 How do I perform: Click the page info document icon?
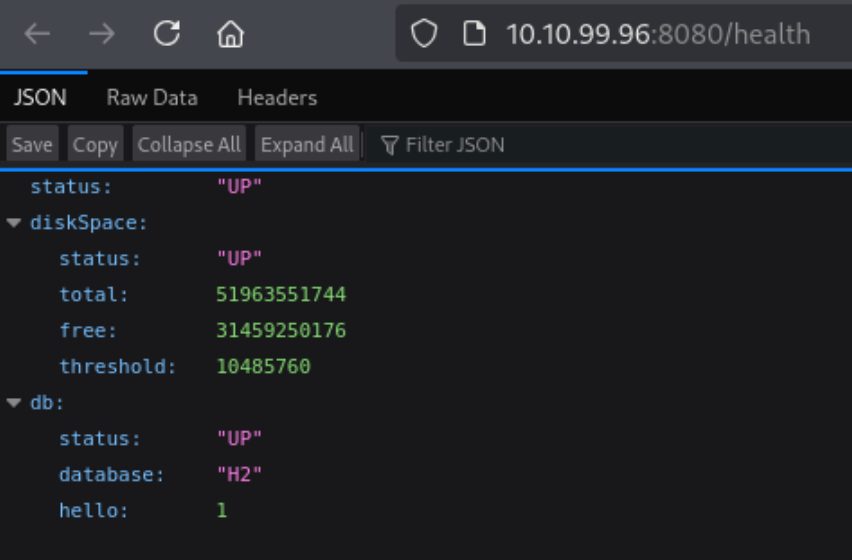tap(473, 34)
